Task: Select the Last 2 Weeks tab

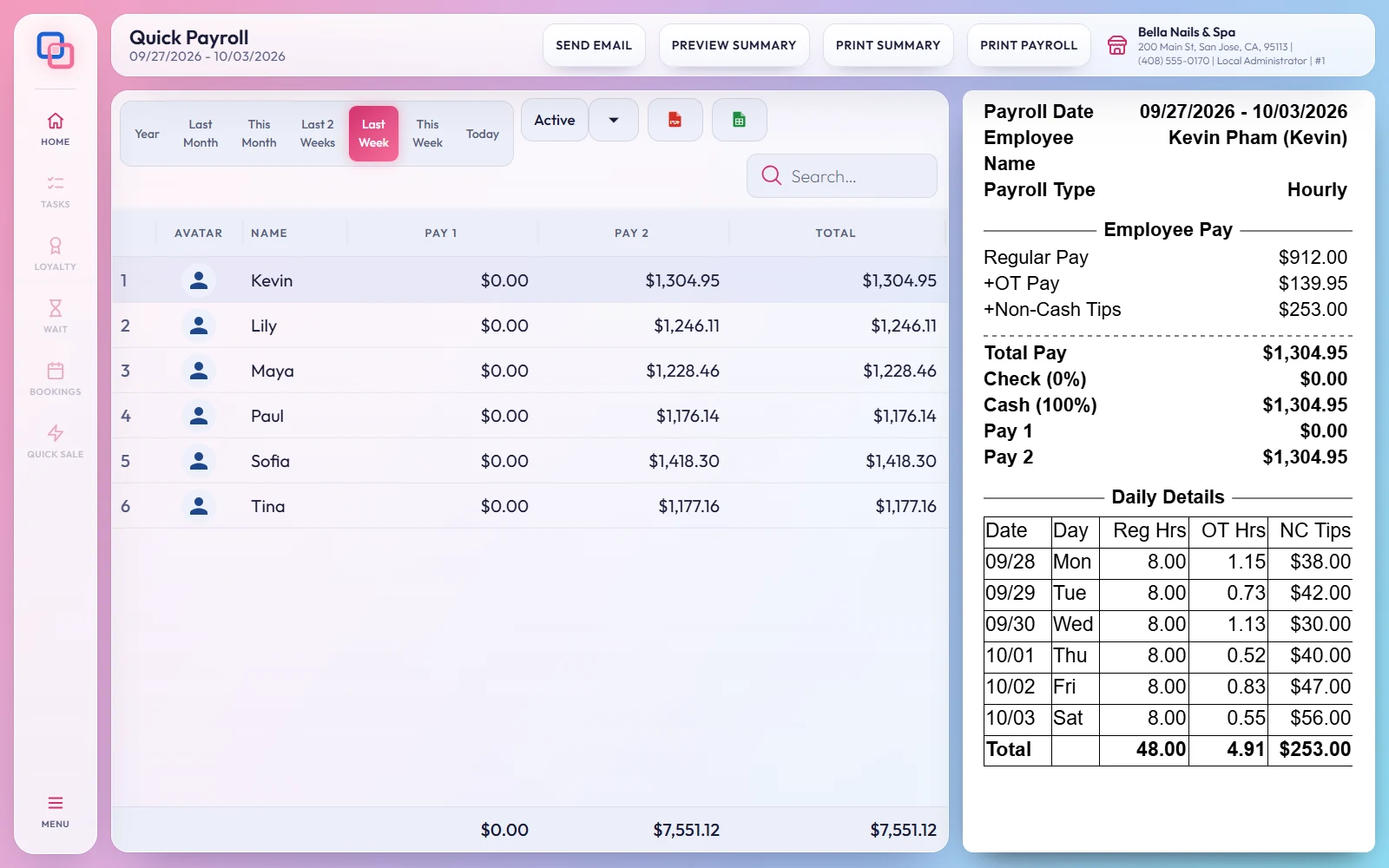Action: tap(318, 134)
